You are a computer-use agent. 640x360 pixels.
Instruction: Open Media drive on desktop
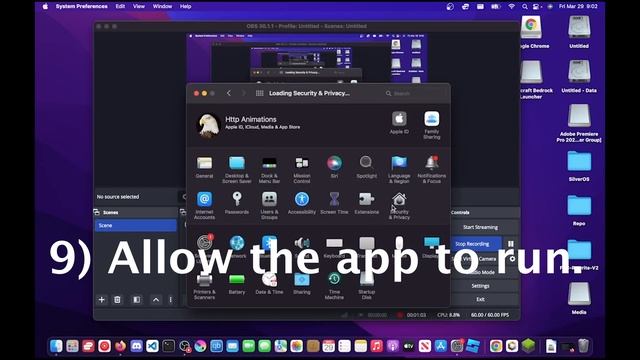pos(579,298)
